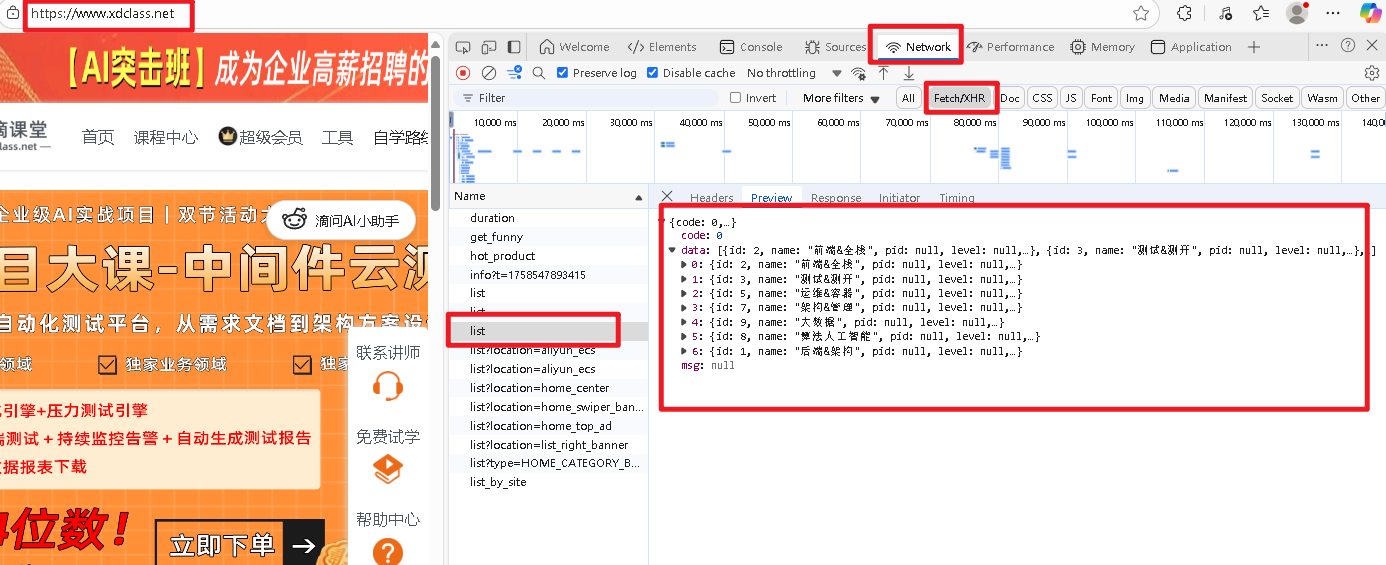Select the get_funny request row
This screenshot has height=565, width=1386.
pyautogui.click(x=548, y=237)
